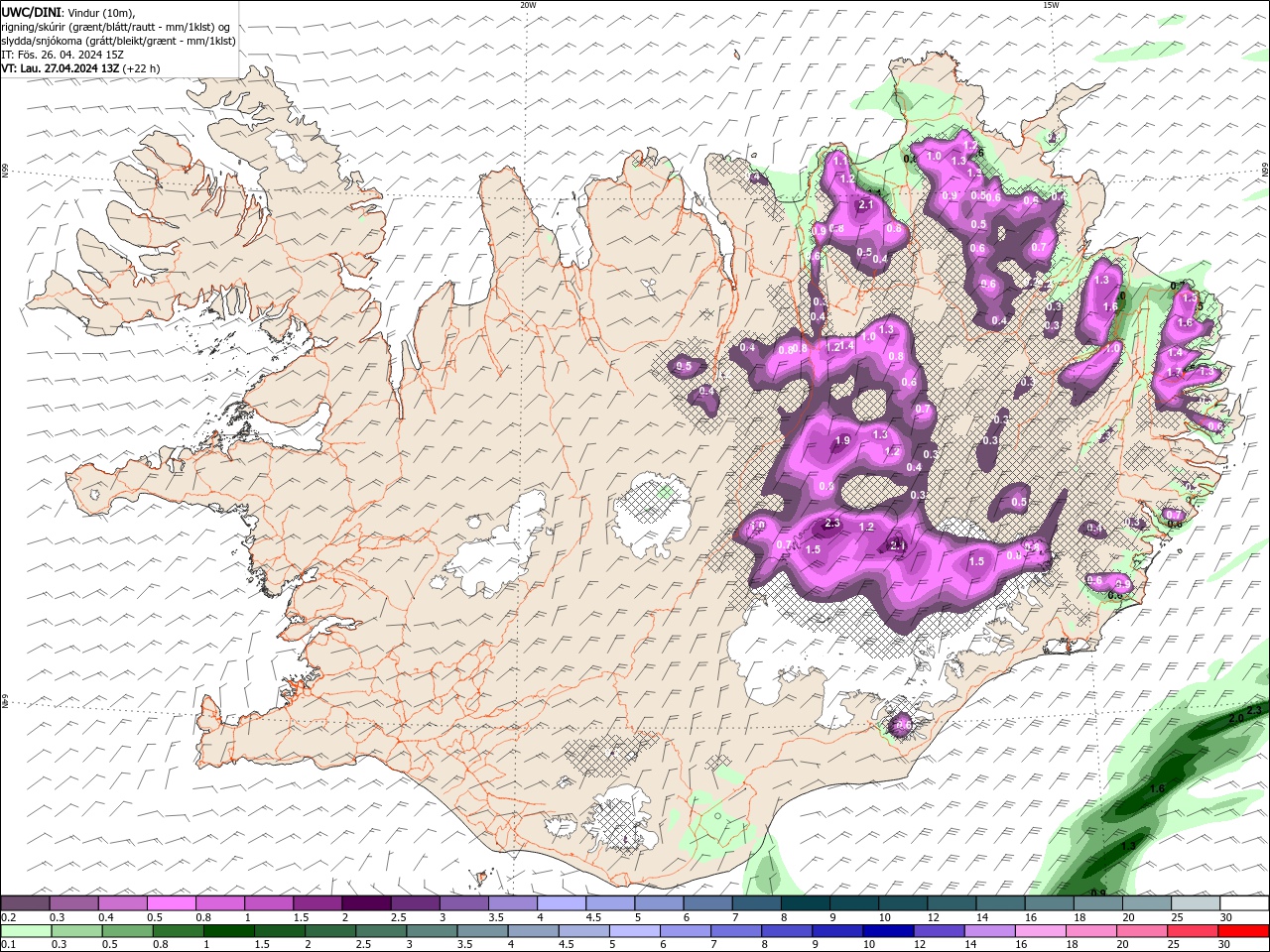The width and height of the screenshot is (1270, 952).
Task: Pick the pale grey snow-scale swatch labeled 25
Action: point(1195,903)
